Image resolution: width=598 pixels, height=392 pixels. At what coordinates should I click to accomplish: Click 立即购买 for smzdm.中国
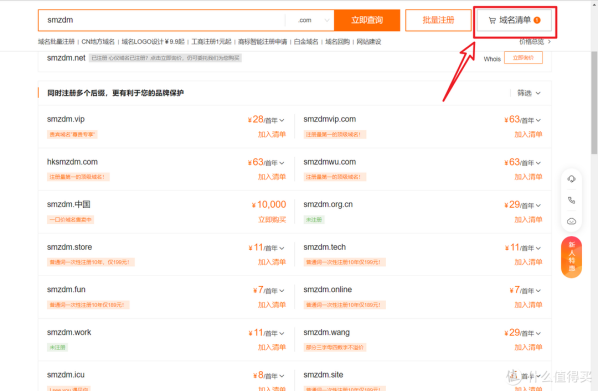[272, 220]
